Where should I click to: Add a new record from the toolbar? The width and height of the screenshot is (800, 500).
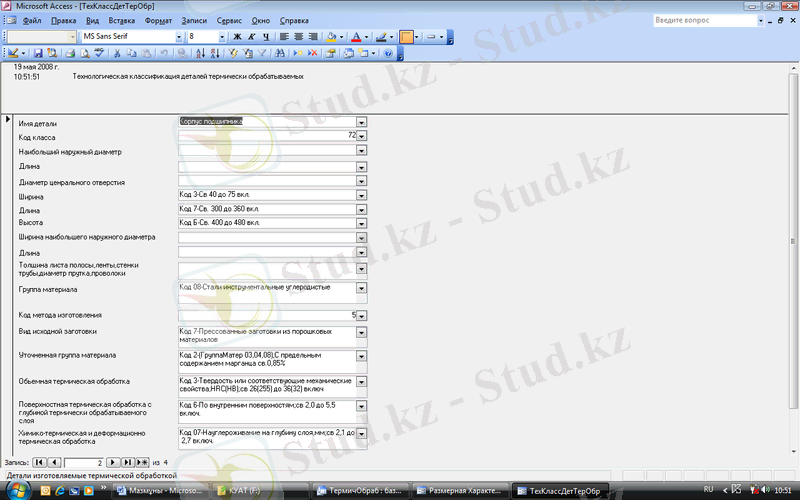click(x=298, y=53)
